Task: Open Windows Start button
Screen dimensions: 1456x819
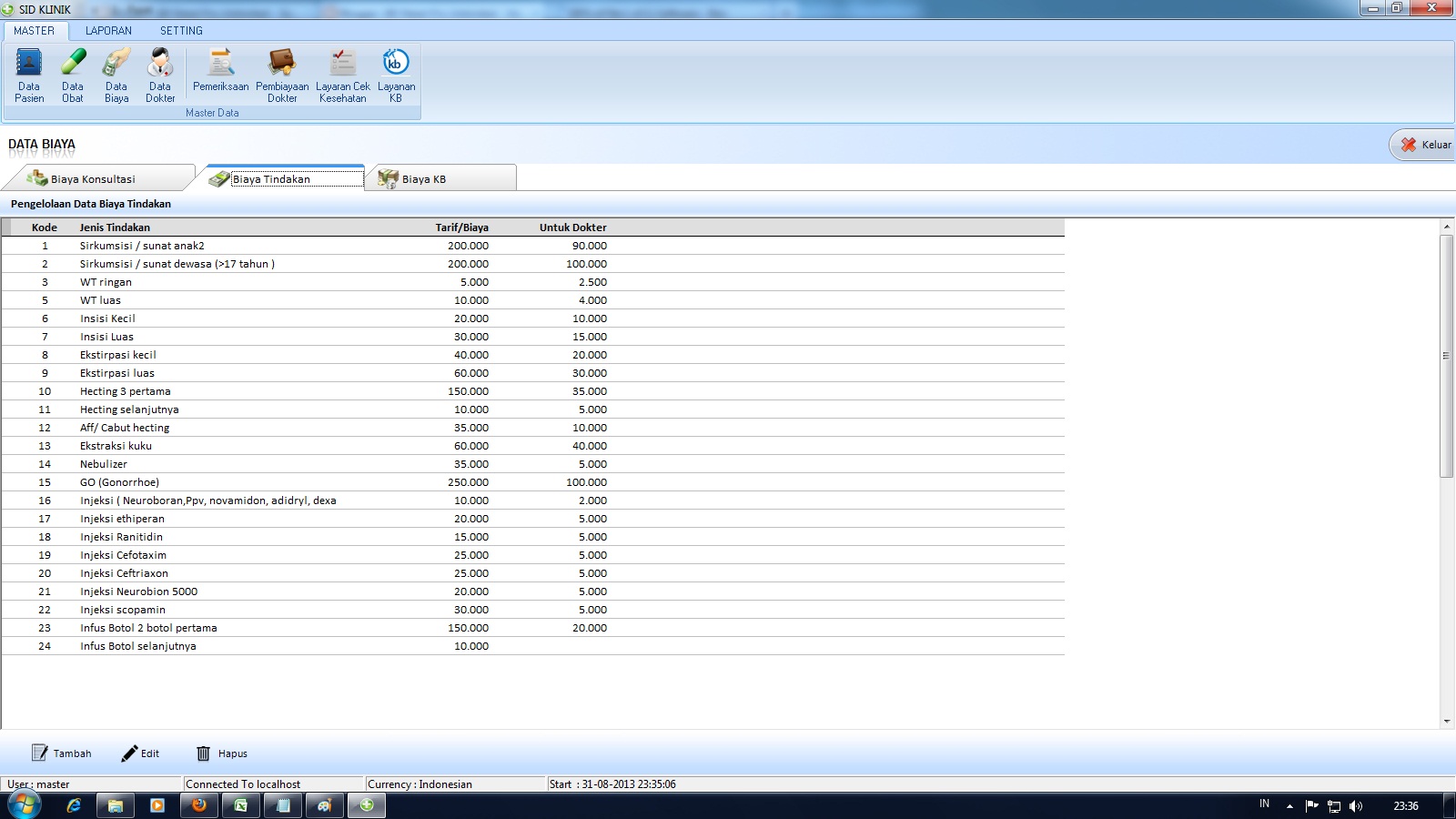Action: point(25,805)
